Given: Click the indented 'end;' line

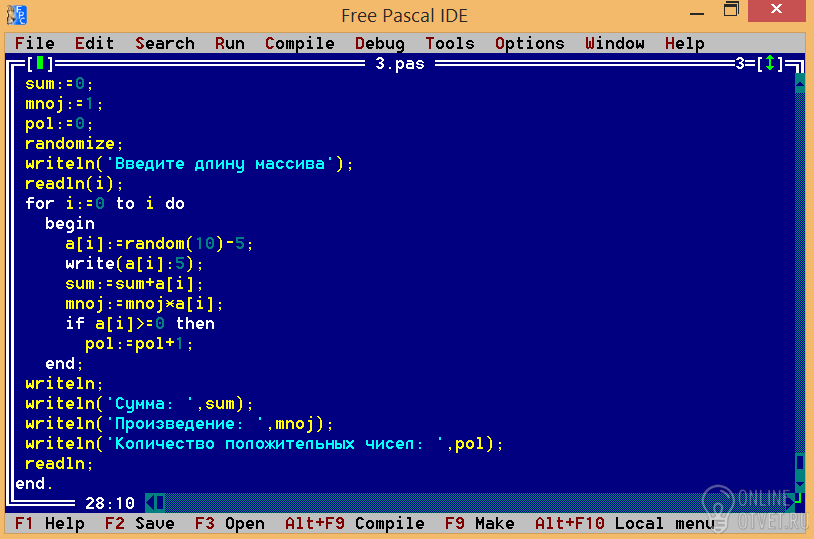Looking at the screenshot, I should (64, 363).
